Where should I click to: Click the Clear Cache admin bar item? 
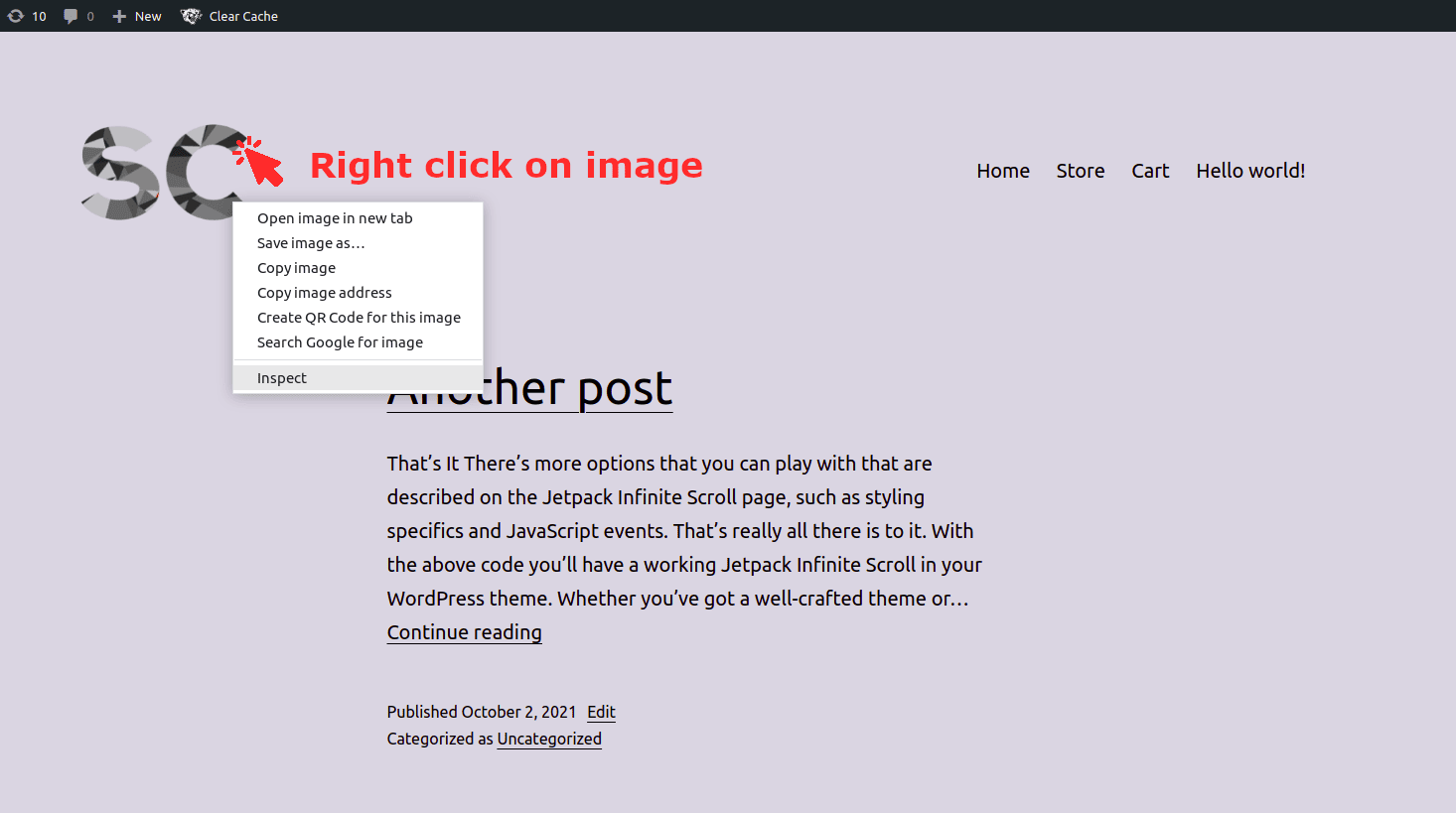click(229, 16)
